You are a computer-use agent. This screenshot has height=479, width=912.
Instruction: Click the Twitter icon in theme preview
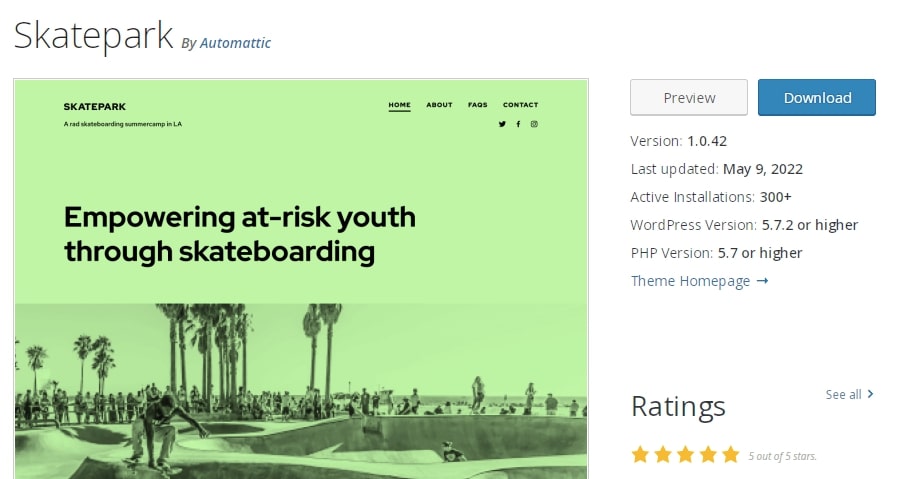502,124
